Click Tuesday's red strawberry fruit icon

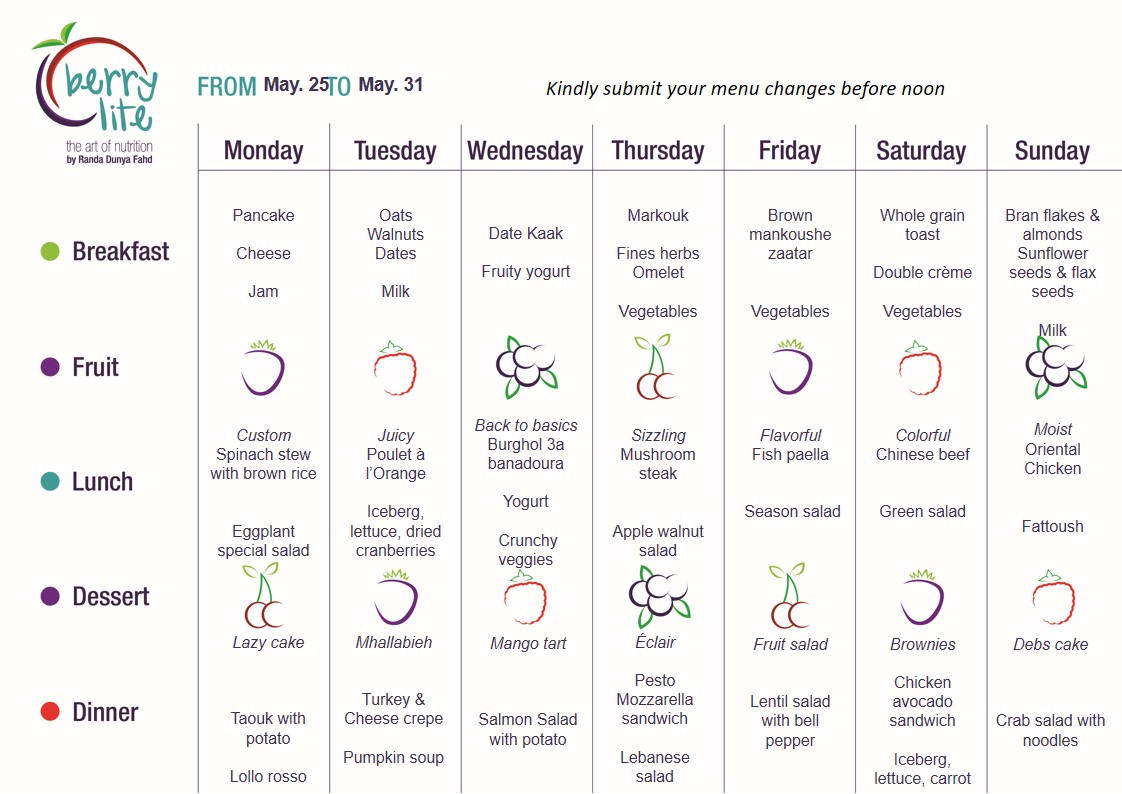click(395, 368)
